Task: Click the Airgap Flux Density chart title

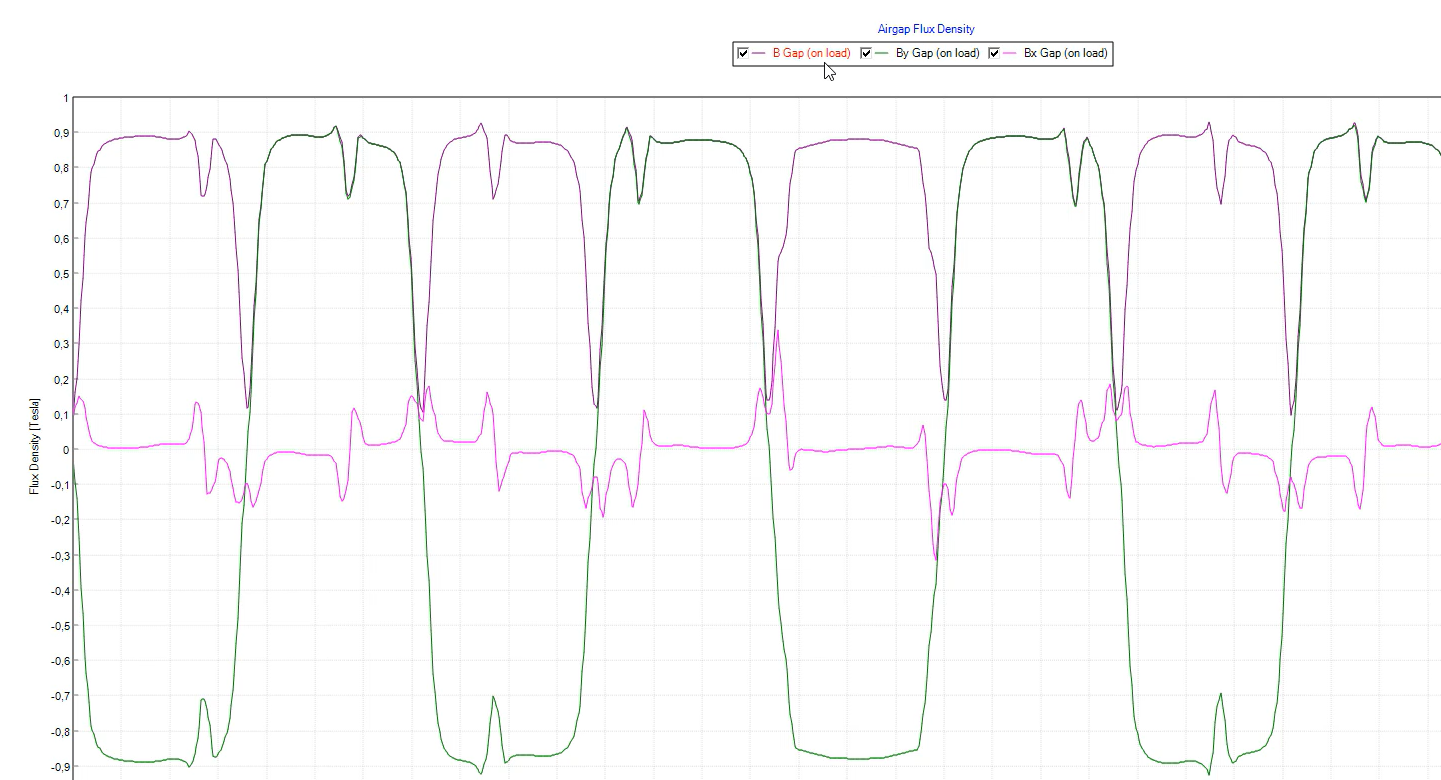Action: [x=925, y=29]
